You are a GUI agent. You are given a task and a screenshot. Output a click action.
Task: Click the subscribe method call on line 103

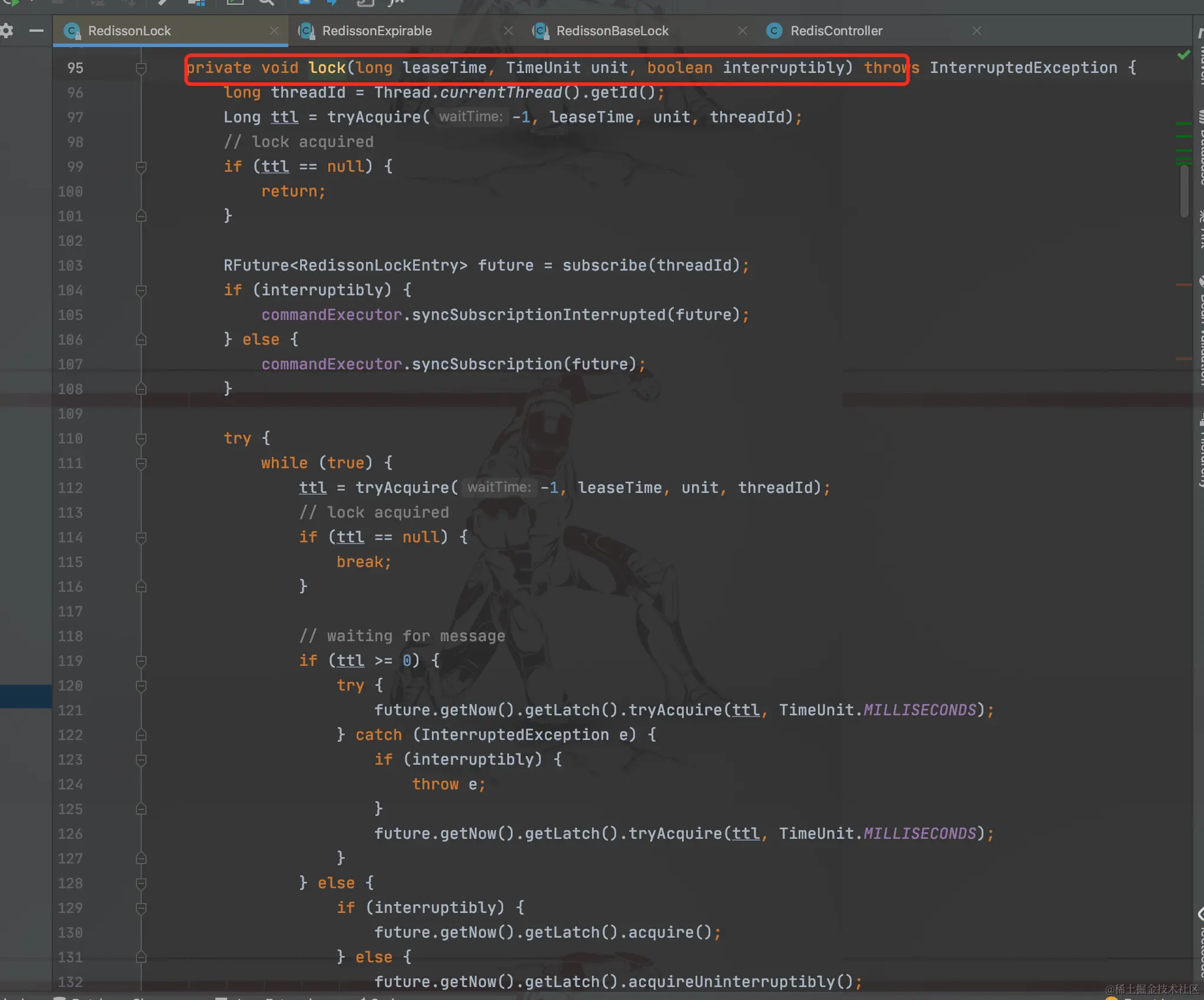[x=604, y=265]
